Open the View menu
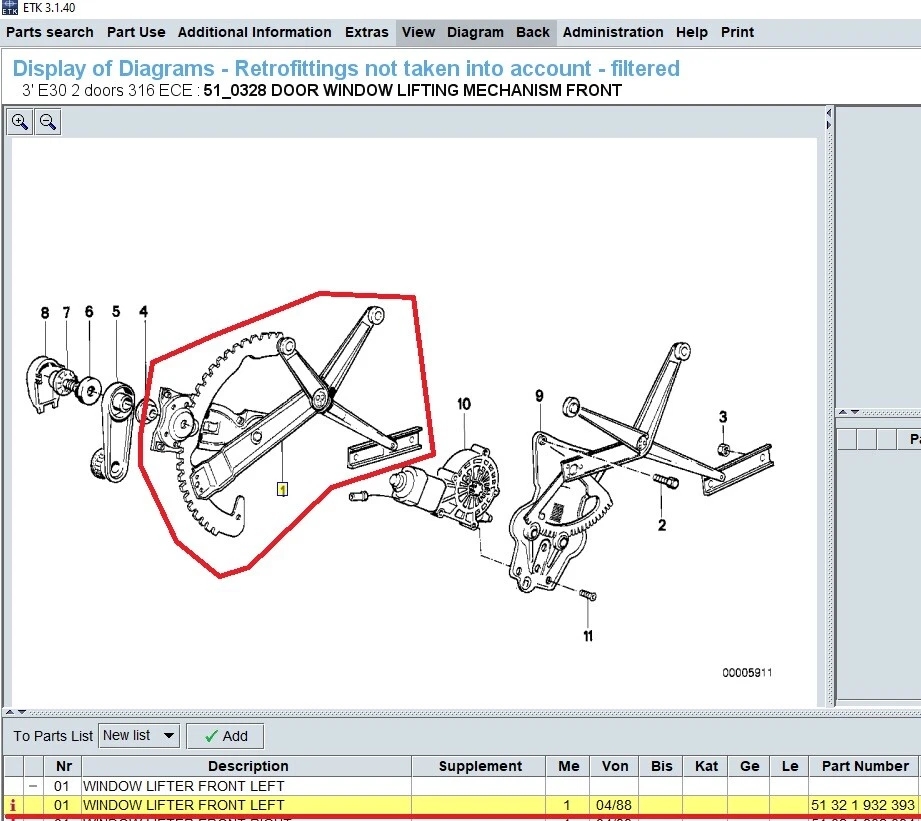 pyautogui.click(x=418, y=32)
